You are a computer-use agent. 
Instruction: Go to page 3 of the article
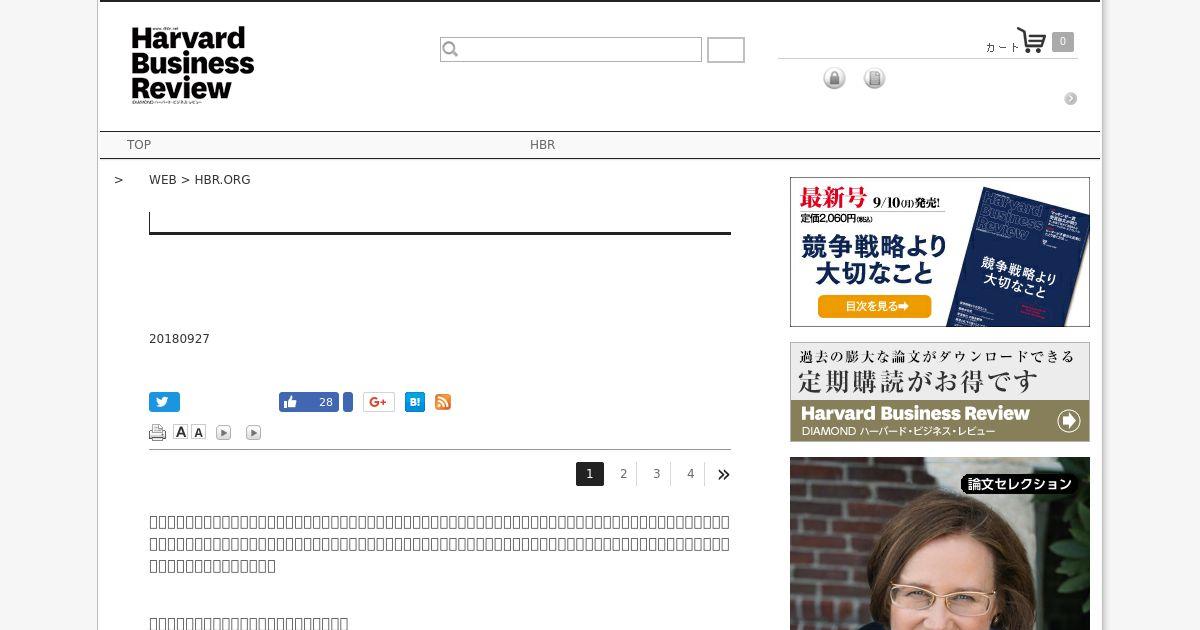656,474
